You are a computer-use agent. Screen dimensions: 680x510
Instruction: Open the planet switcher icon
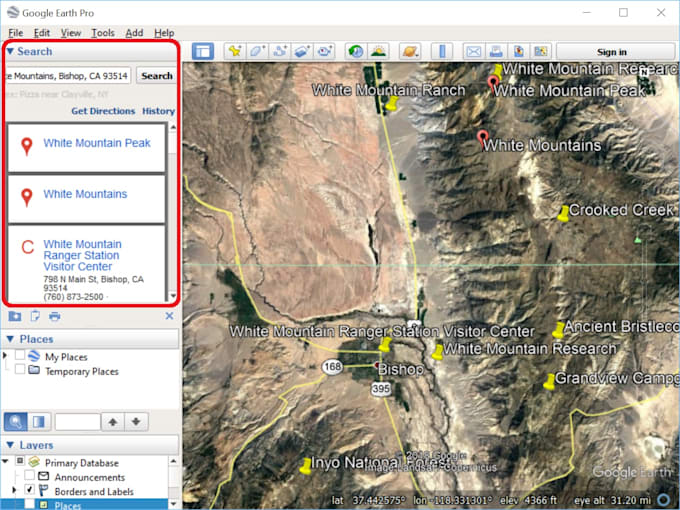[410, 52]
